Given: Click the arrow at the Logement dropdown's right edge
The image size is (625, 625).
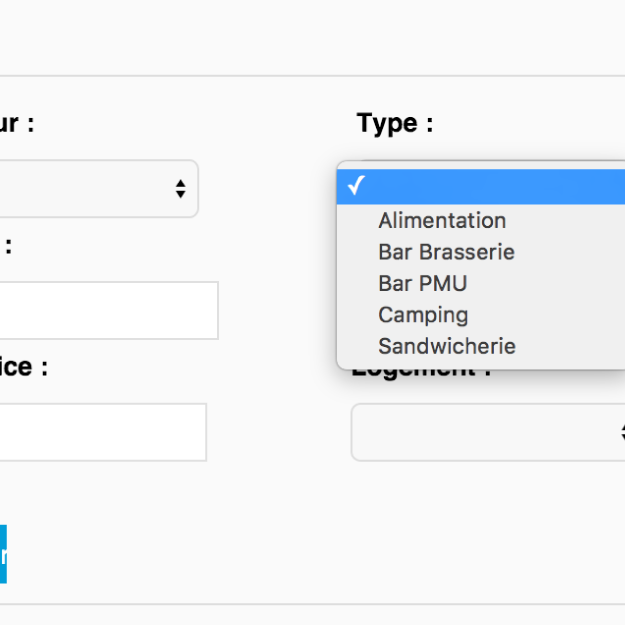Looking at the screenshot, I should (x=620, y=433).
